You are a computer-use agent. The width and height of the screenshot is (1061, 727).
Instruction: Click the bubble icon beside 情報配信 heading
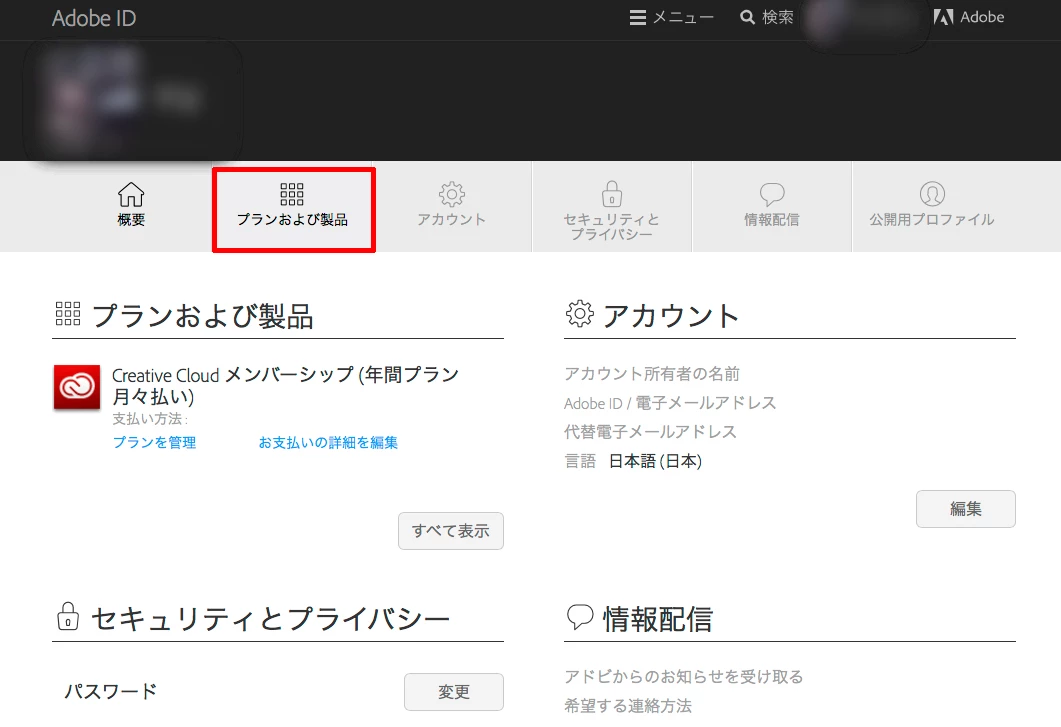coord(580,617)
